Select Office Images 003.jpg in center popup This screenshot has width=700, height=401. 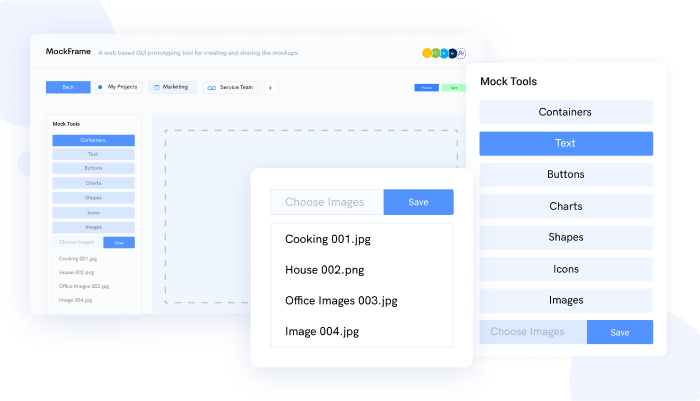(x=341, y=301)
